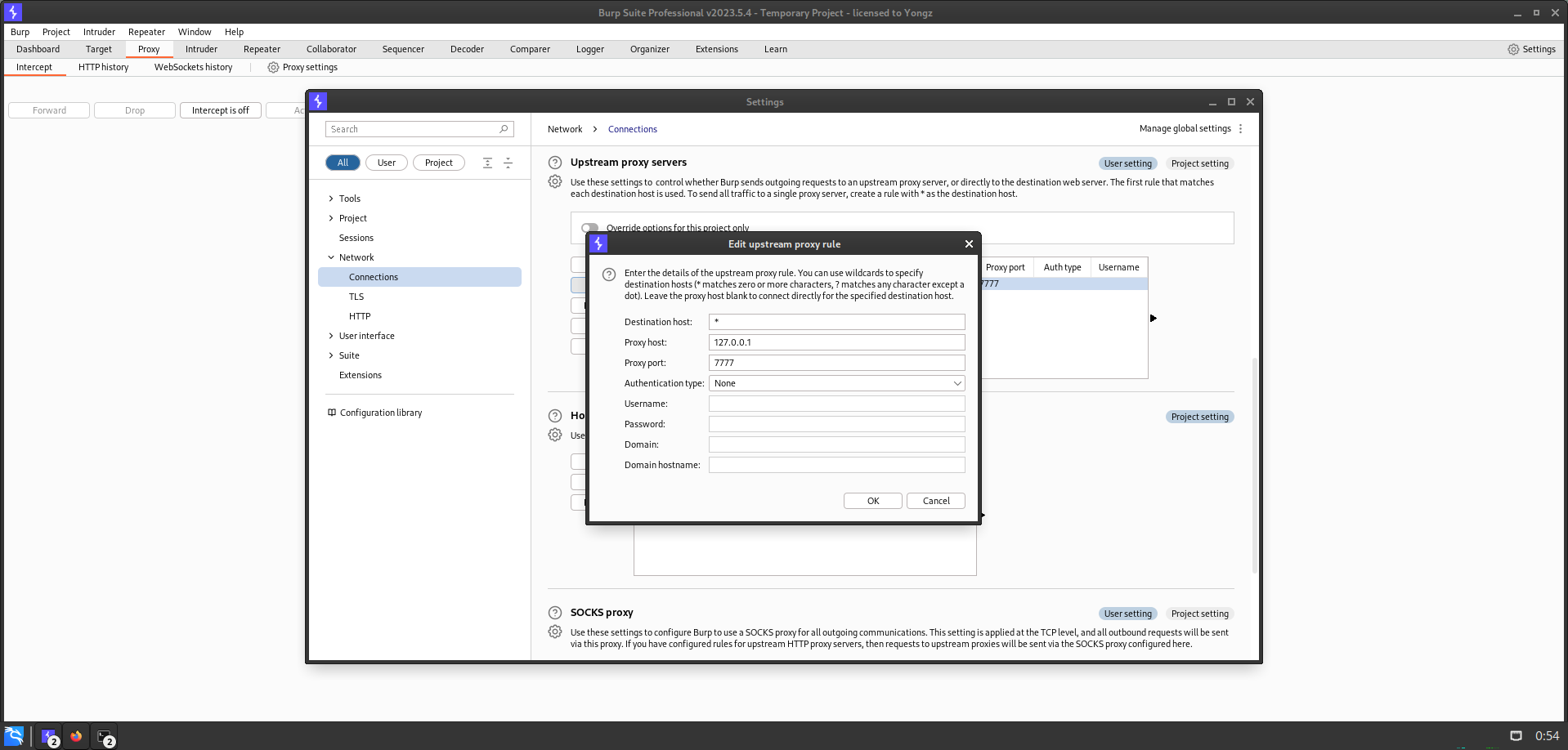Cancel the upstream proxy rule dialog
1568x750 pixels.
[936, 501]
